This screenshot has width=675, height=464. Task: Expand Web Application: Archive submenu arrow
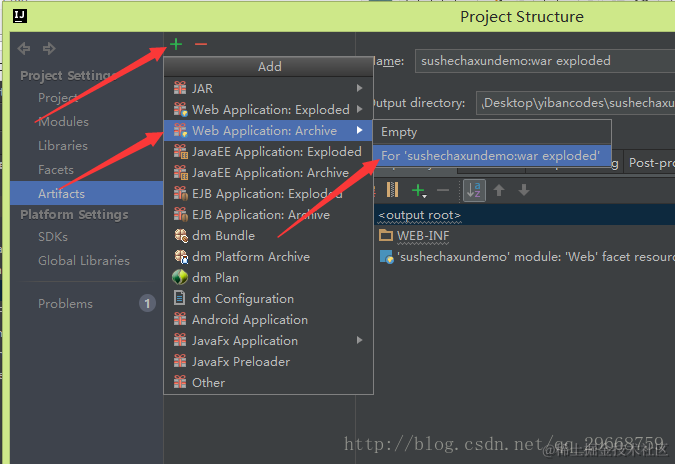point(359,130)
